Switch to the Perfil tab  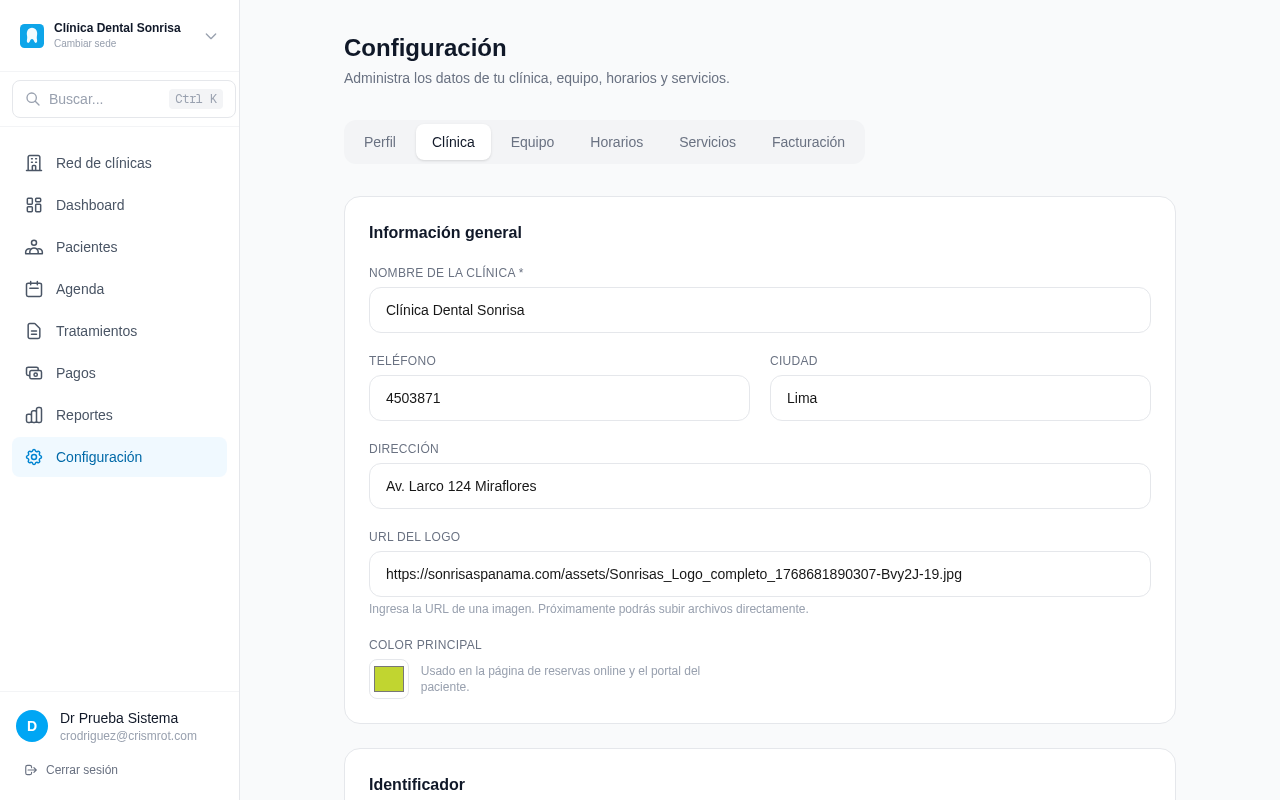(380, 142)
